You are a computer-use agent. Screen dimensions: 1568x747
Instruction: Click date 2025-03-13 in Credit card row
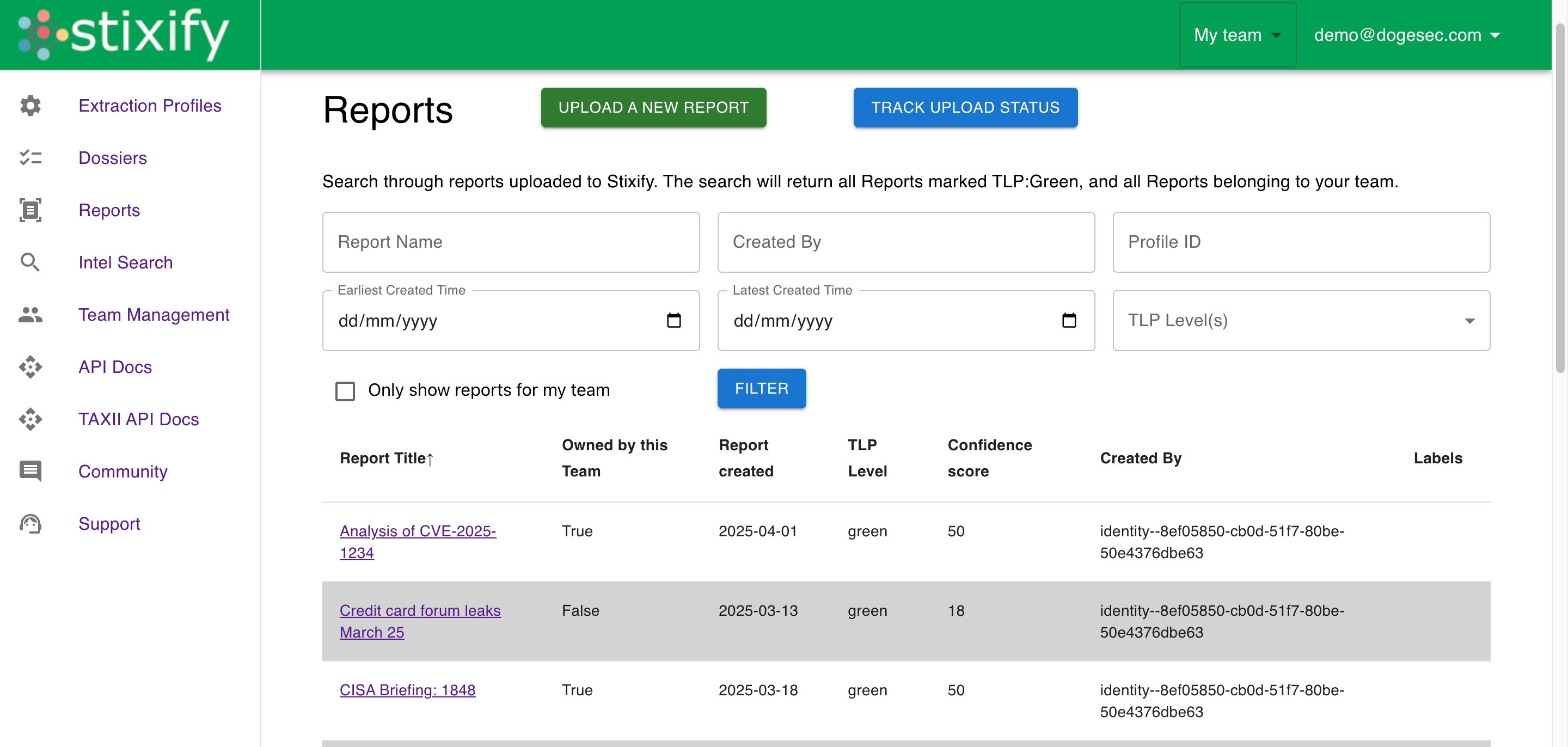point(758,611)
